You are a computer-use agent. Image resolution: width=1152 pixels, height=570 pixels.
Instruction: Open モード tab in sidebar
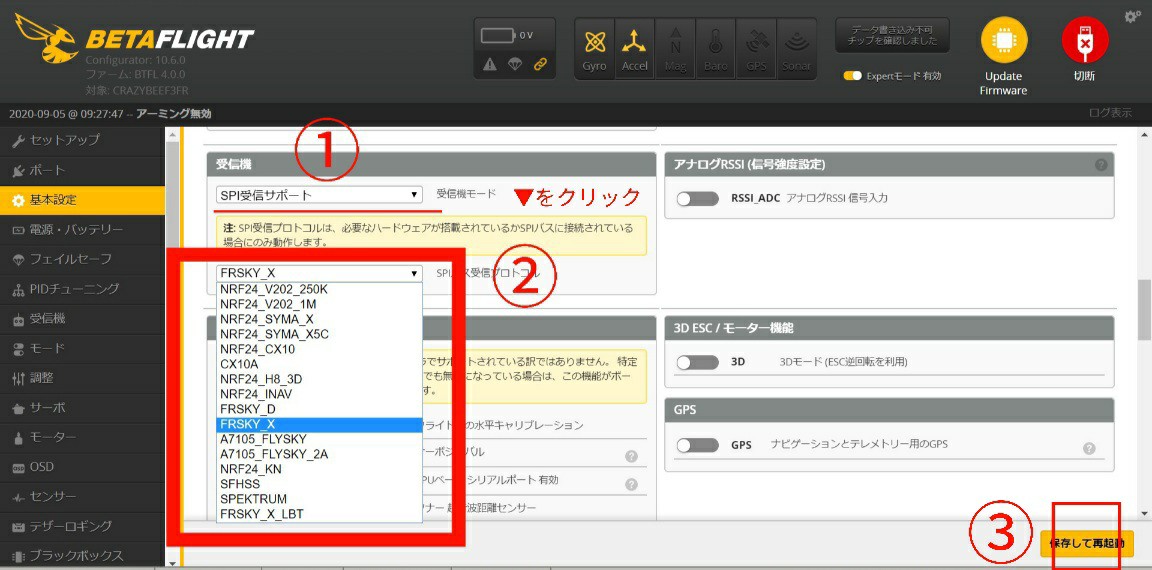coord(82,348)
